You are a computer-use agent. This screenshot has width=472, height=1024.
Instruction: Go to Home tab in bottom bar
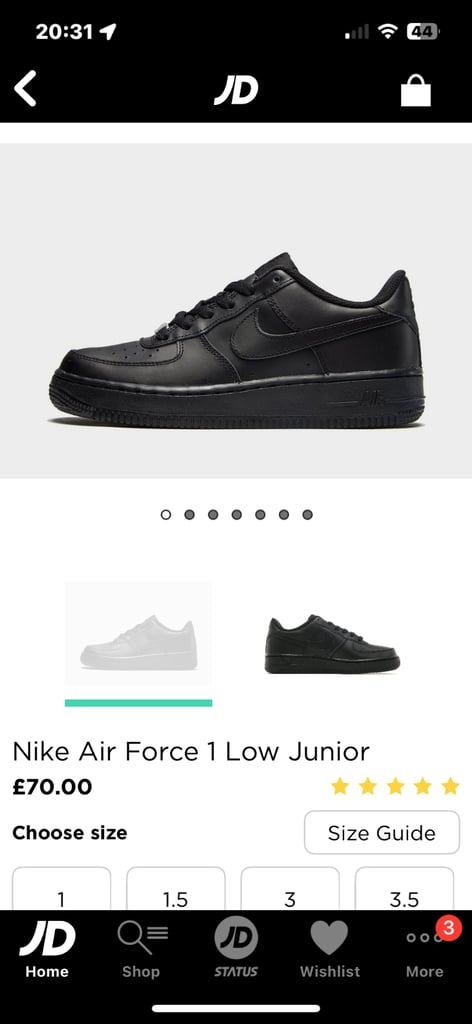point(47,947)
